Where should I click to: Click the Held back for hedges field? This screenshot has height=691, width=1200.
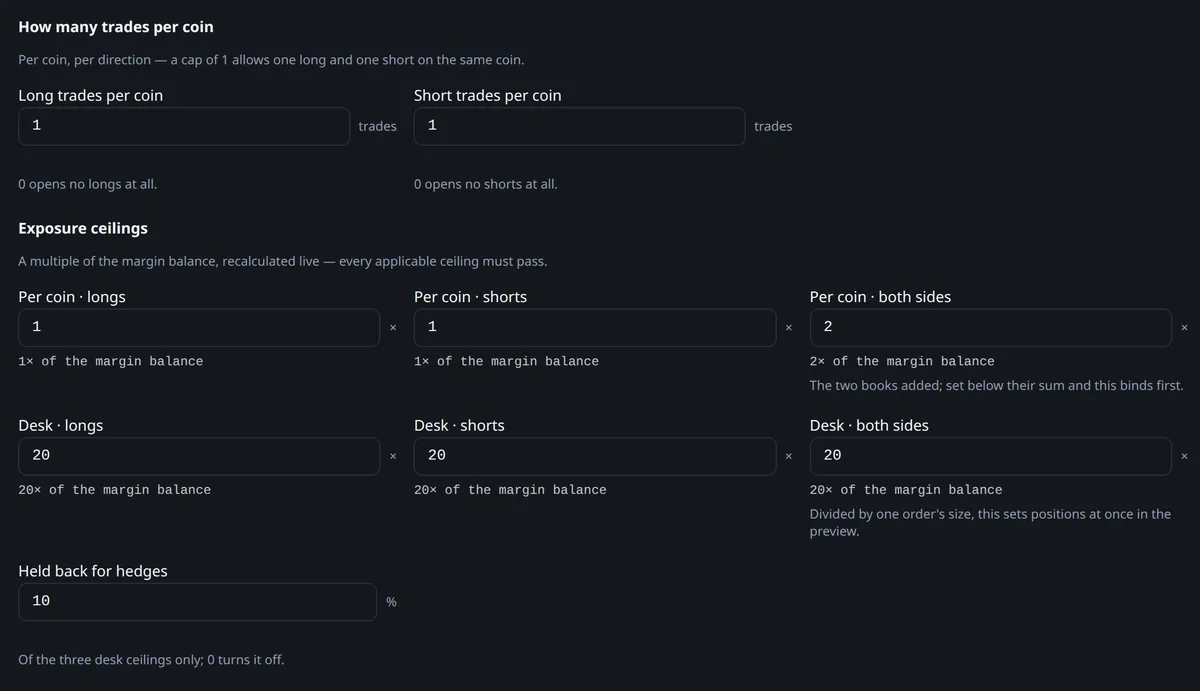pos(198,602)
